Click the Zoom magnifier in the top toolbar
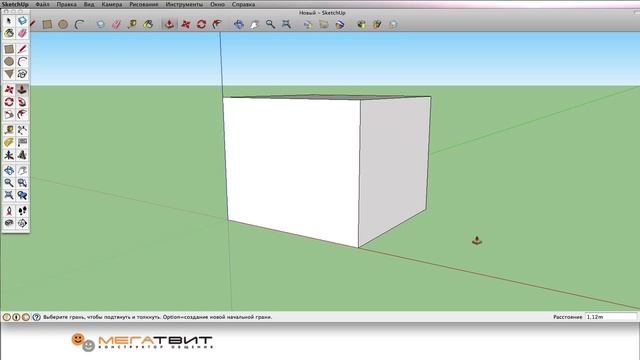The image size is (640, 360). pyautogui.click(x=270, y=24)
